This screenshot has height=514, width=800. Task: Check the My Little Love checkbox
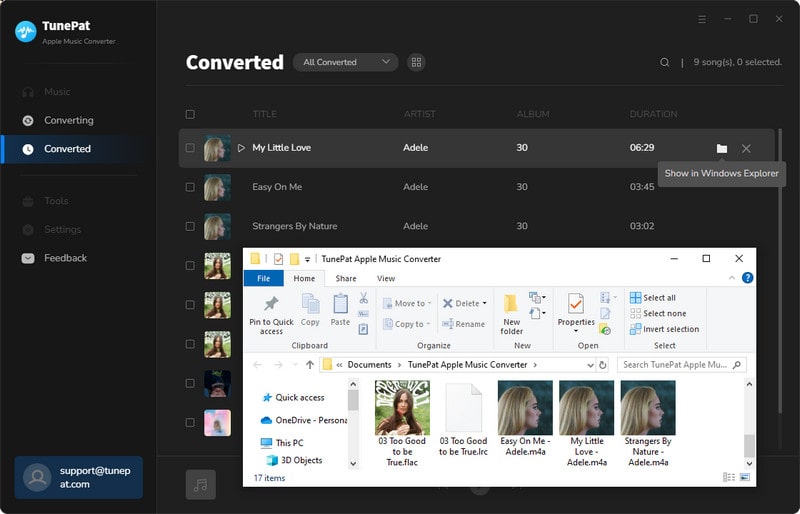coord(190,148)
